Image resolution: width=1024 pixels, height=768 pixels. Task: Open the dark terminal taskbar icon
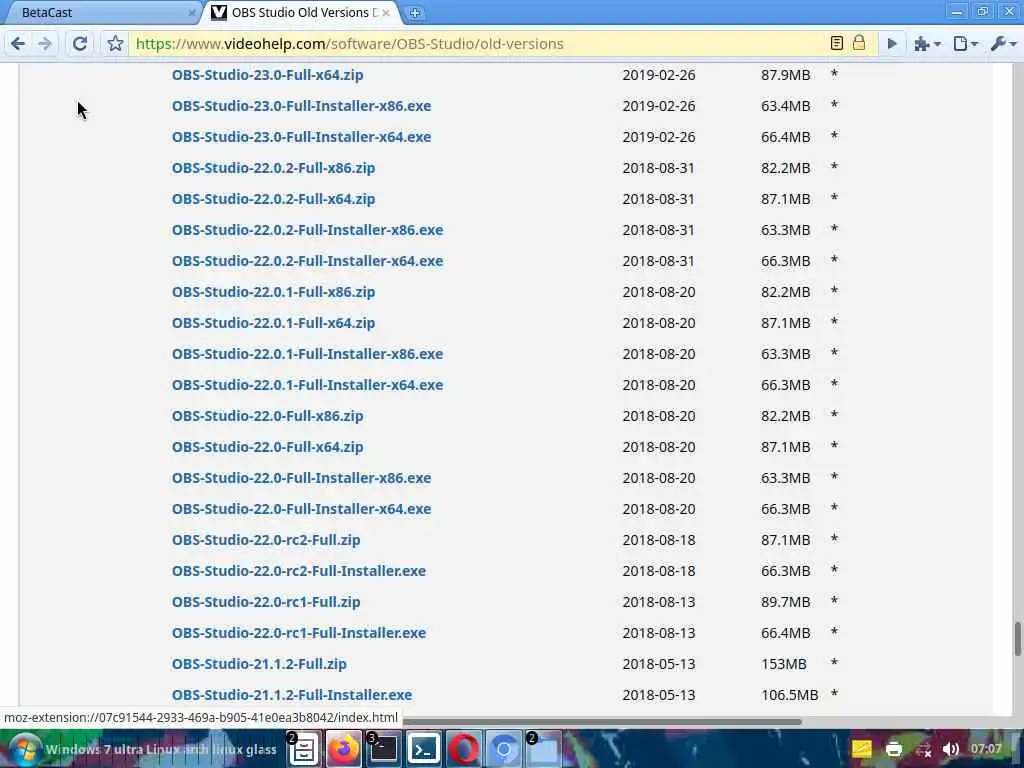point(383,749)
